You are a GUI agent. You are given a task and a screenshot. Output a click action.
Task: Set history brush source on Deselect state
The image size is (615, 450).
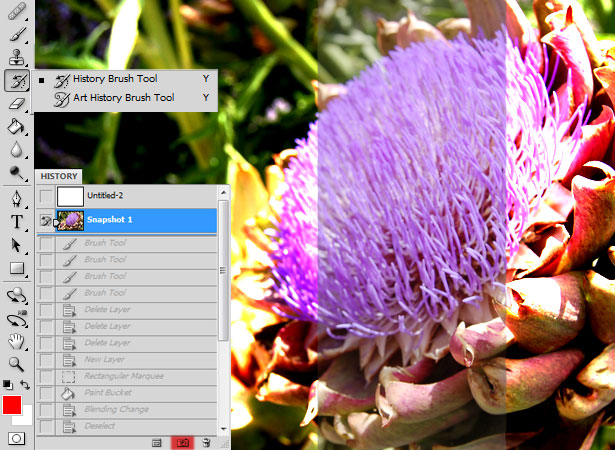pyautogui.click(x=46, y=426)
